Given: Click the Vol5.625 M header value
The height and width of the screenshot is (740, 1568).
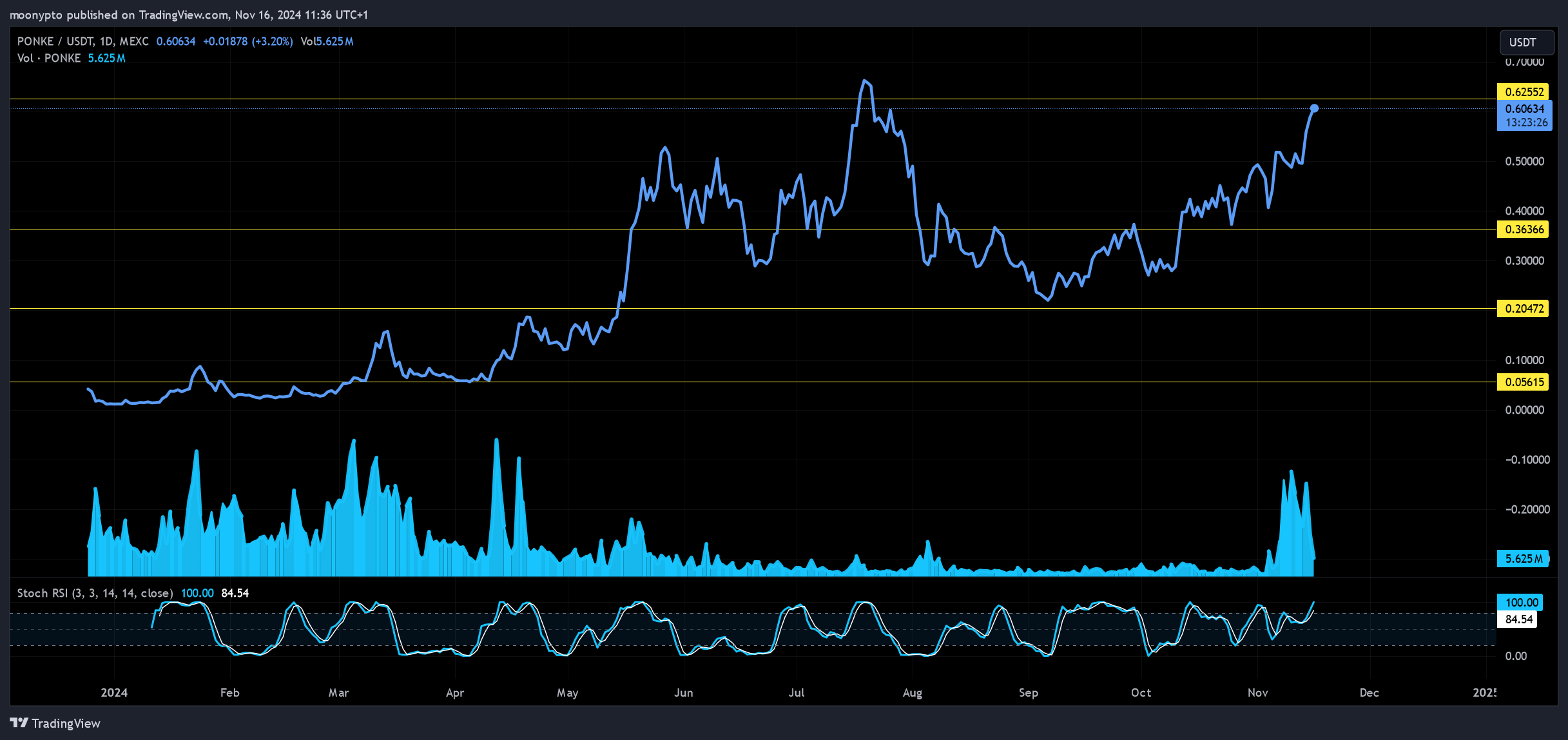Looking at the screenshot, I should click(x=327, y=41).
